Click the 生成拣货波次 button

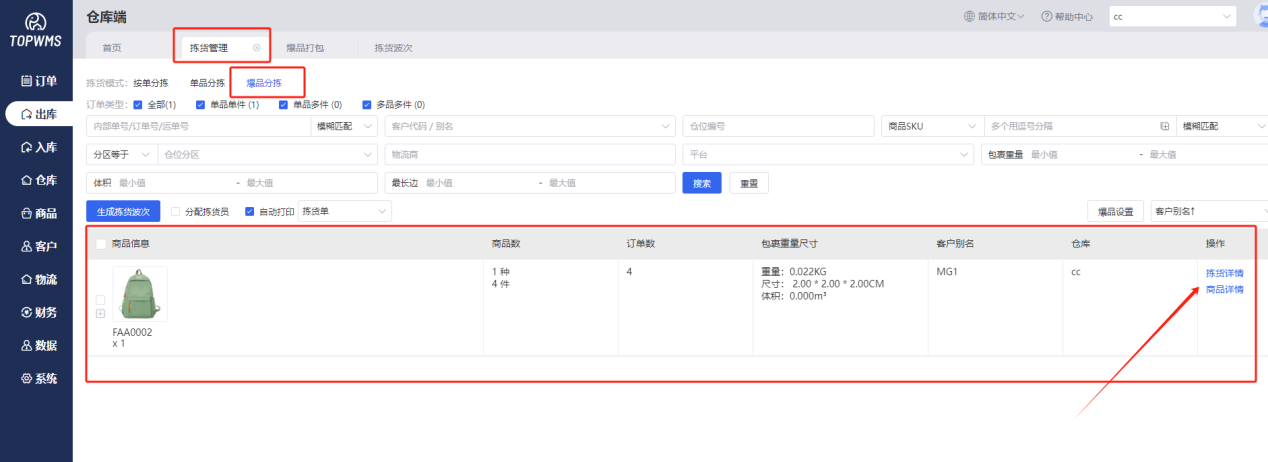[123, 211]
